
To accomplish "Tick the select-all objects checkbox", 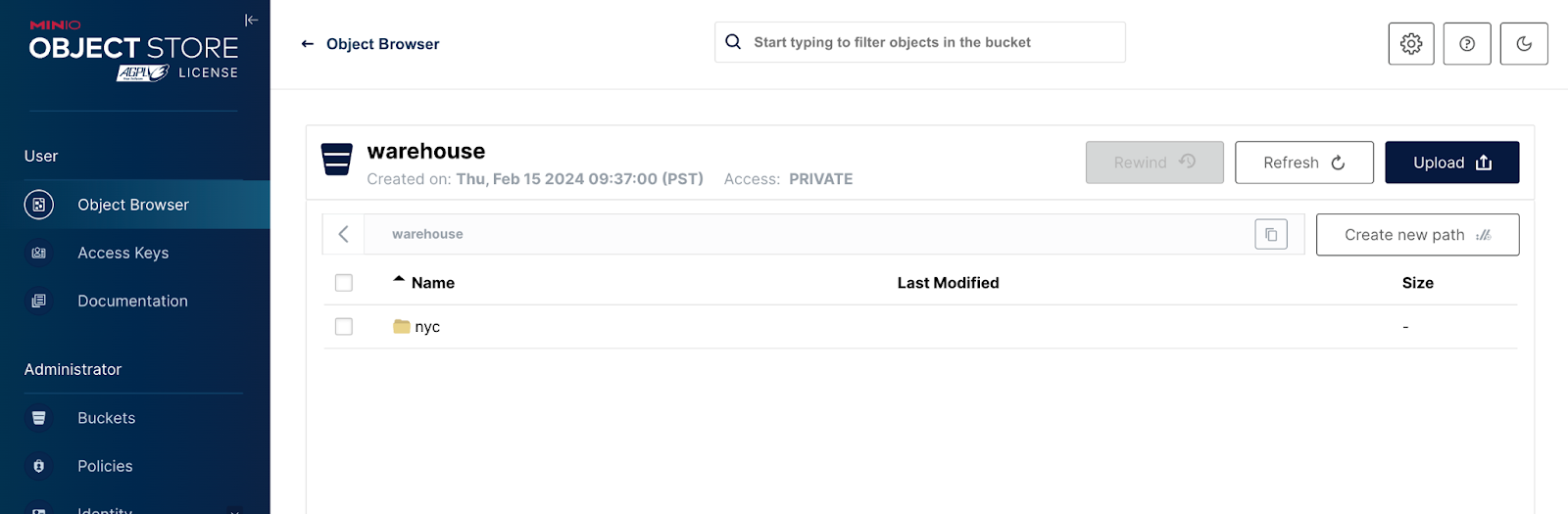I will point(344,283).
